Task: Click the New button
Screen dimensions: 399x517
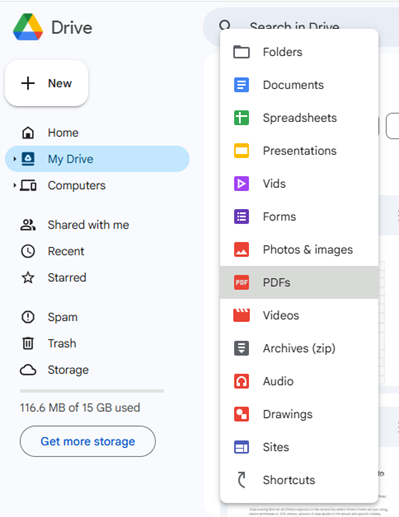Action: [47, 83]
